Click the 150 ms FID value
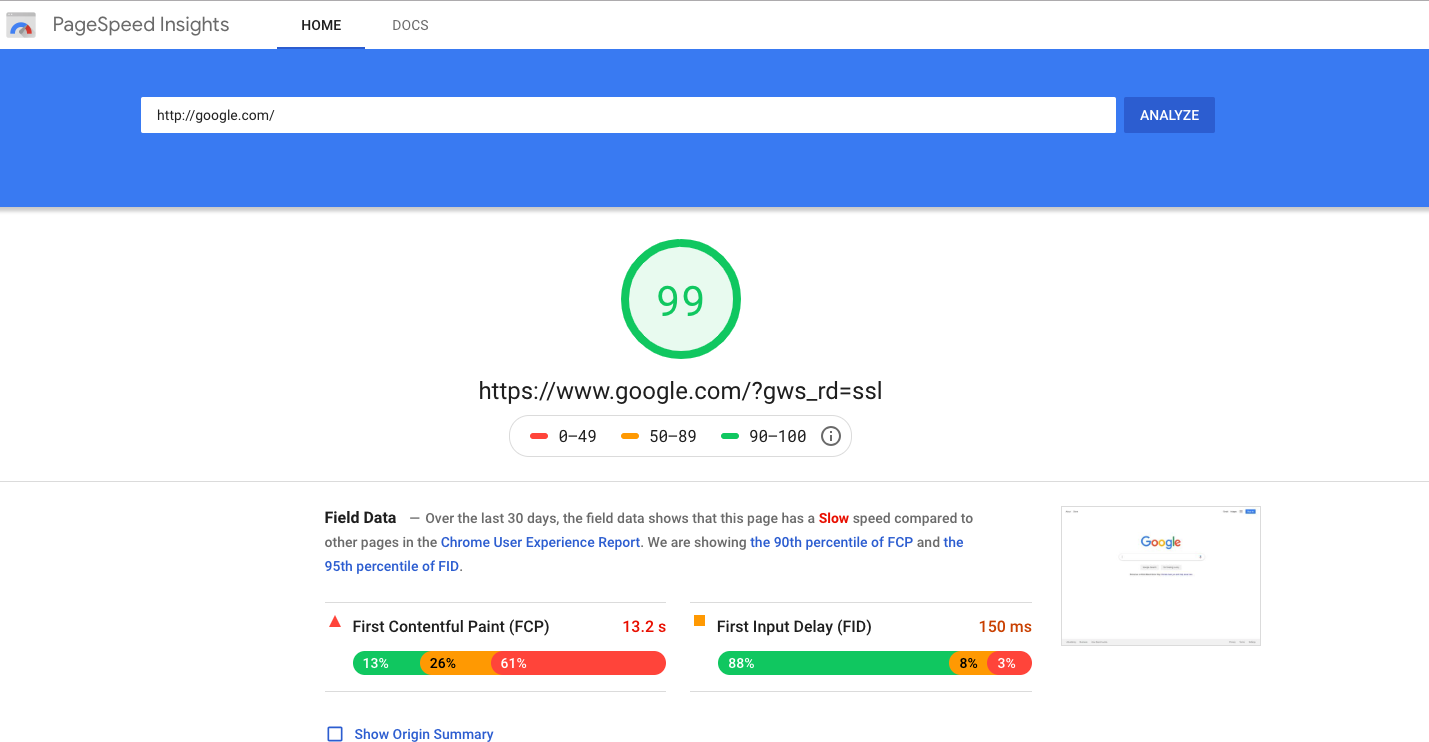The image size is (1429, 742). [x=1005, y=627]
